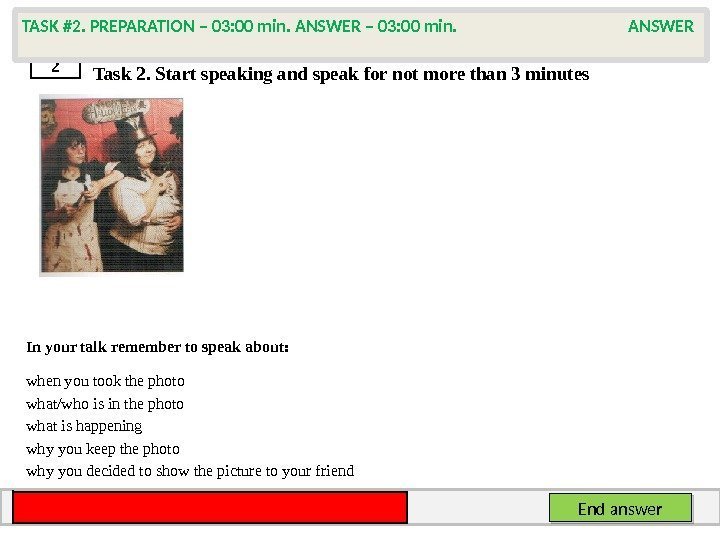Select the 'what/who is in the photo' line
This screenshot has width=720, height=540.
point(105,404)
